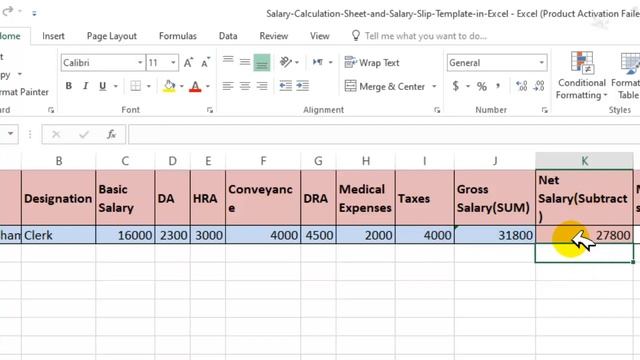This screenshot has height=360, width=640.
Task: Align text left
Action: click(x=228, y=86)
